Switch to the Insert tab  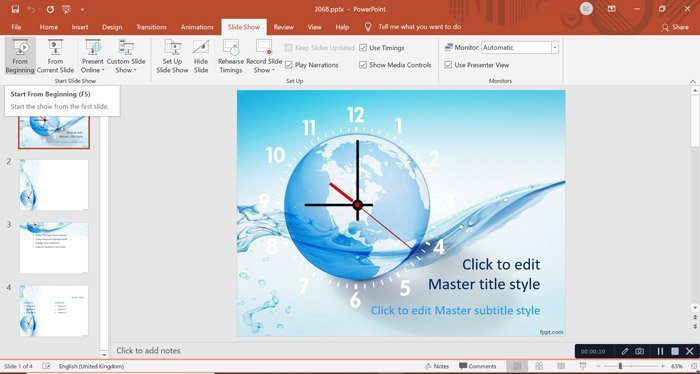pyautogui.click(x=80, y=27)
